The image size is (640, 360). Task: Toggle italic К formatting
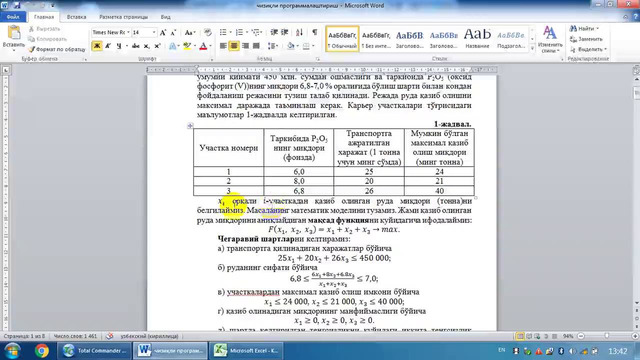(108, 46)
